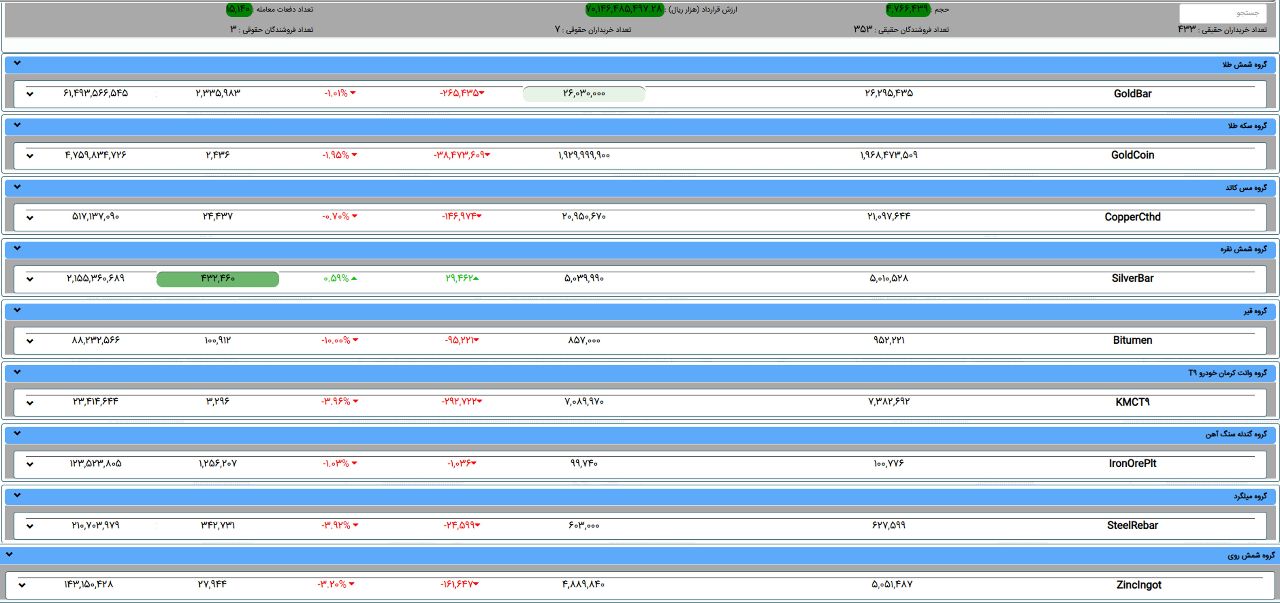Click the گروه شمش طلا group title
Screen dimensions: 1280x603
pos(1244,65)
